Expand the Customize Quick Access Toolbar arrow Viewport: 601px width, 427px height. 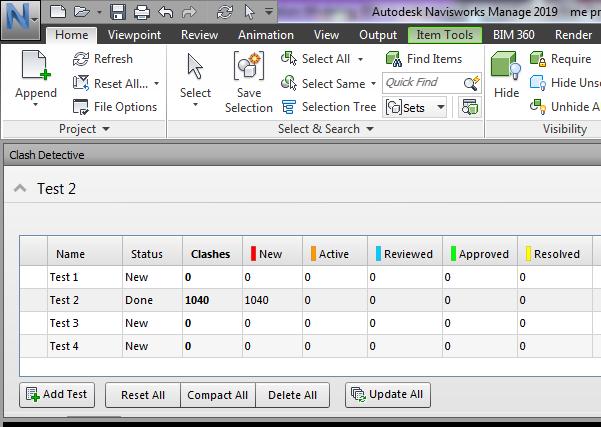(269, 12)
